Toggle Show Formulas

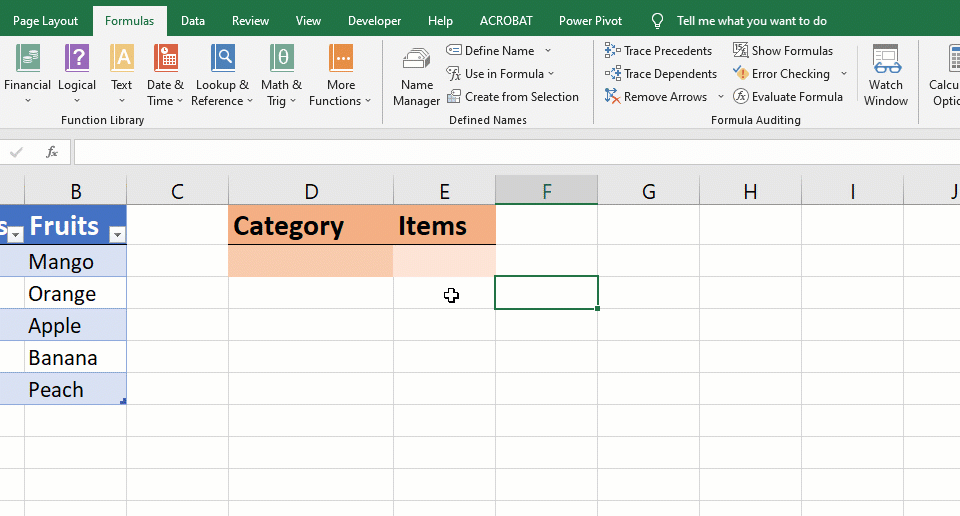(783, 51)
